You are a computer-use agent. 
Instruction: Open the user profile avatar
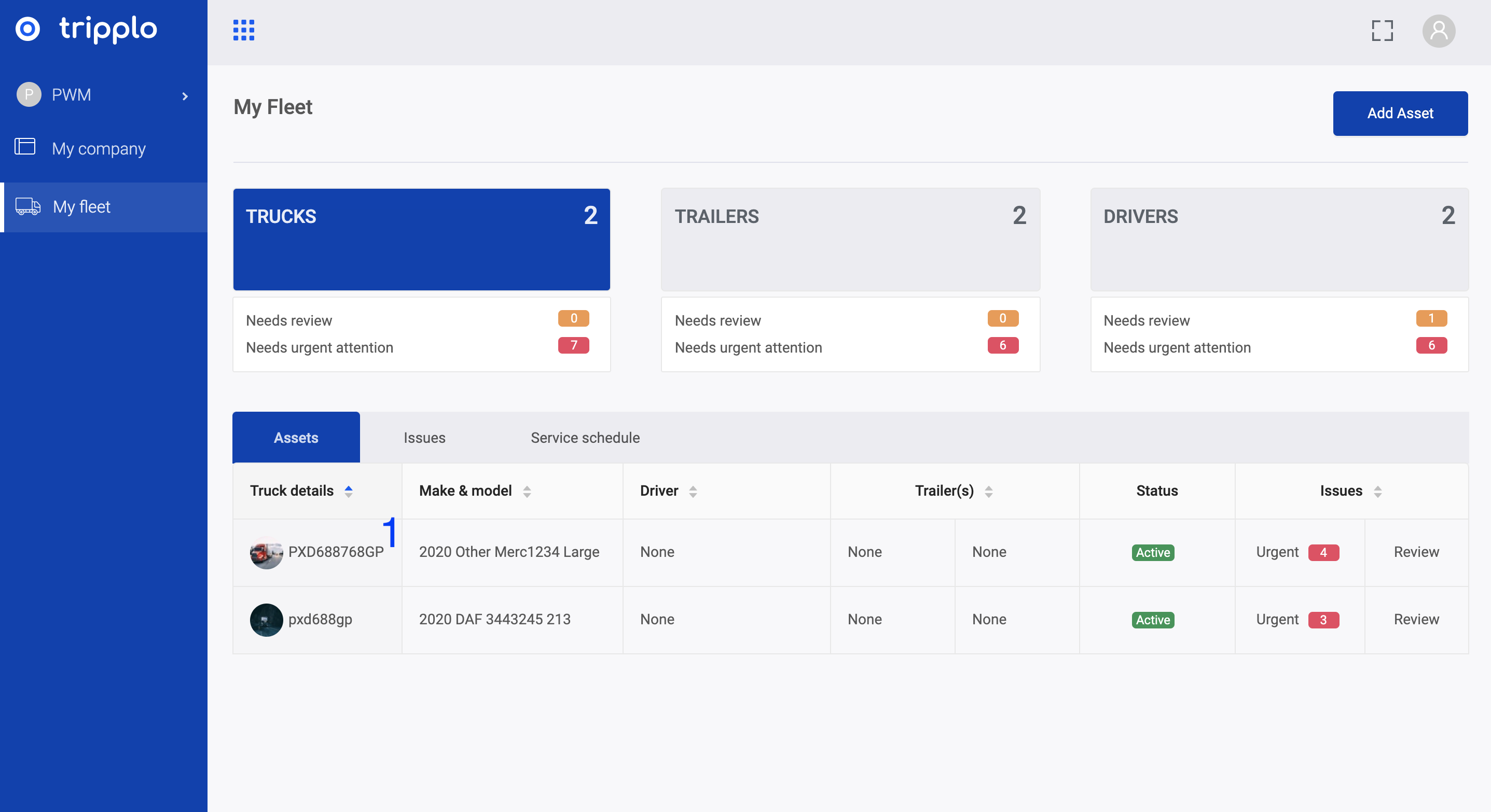(x=1438, y=31)
